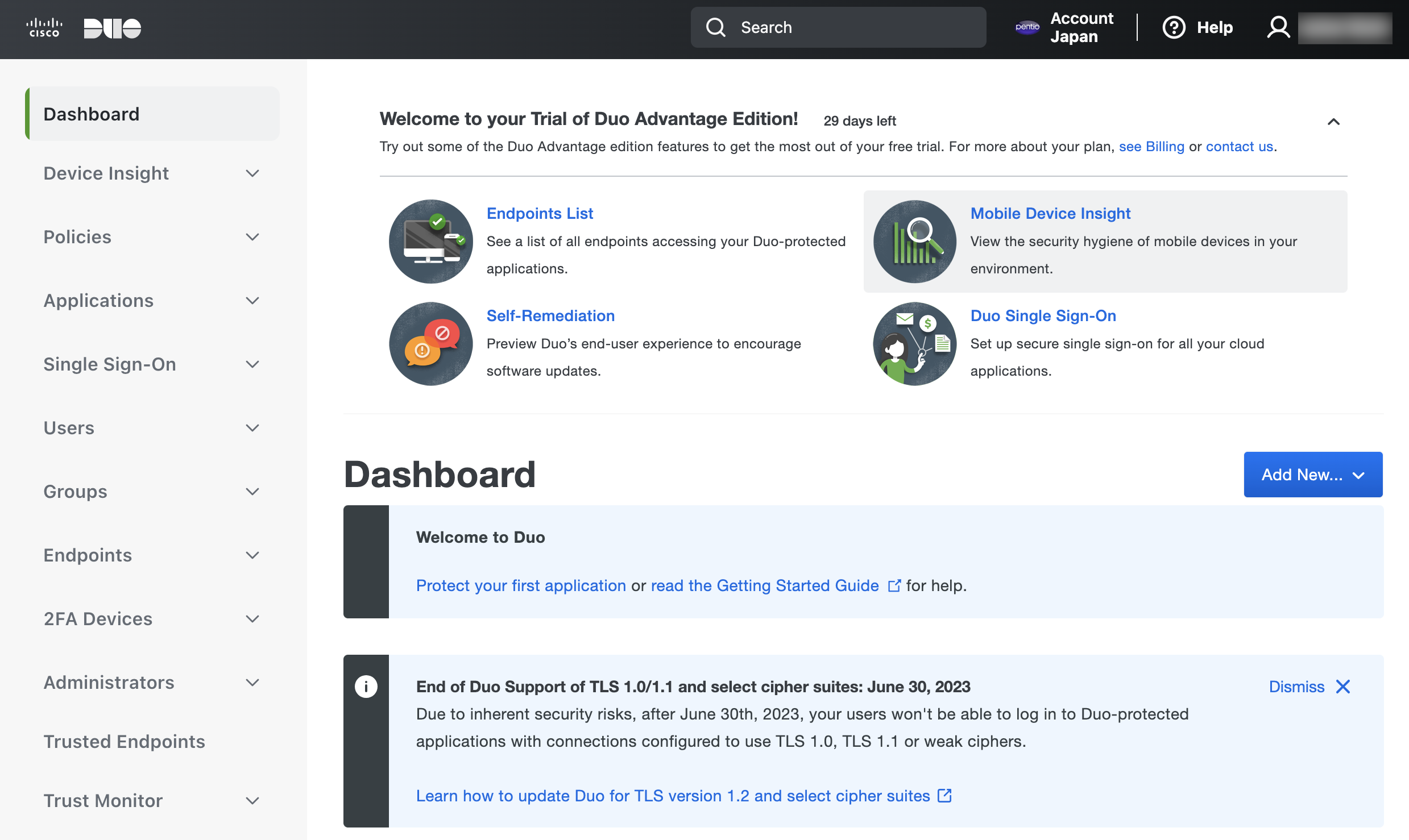Open the Duo Single Sign-On link
The width and height of the screenshot is (1409, 840).
1043,315
